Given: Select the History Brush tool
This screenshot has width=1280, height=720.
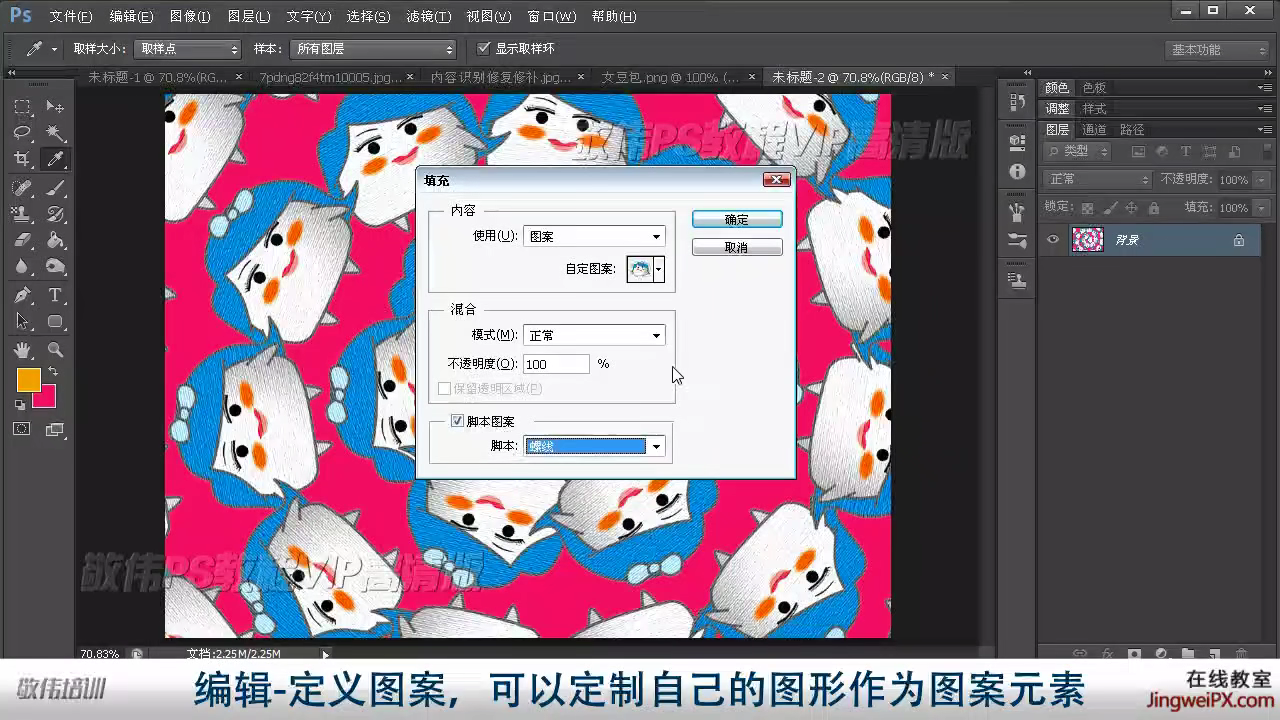Looking at the screenshot, I should tap(55, 214).
